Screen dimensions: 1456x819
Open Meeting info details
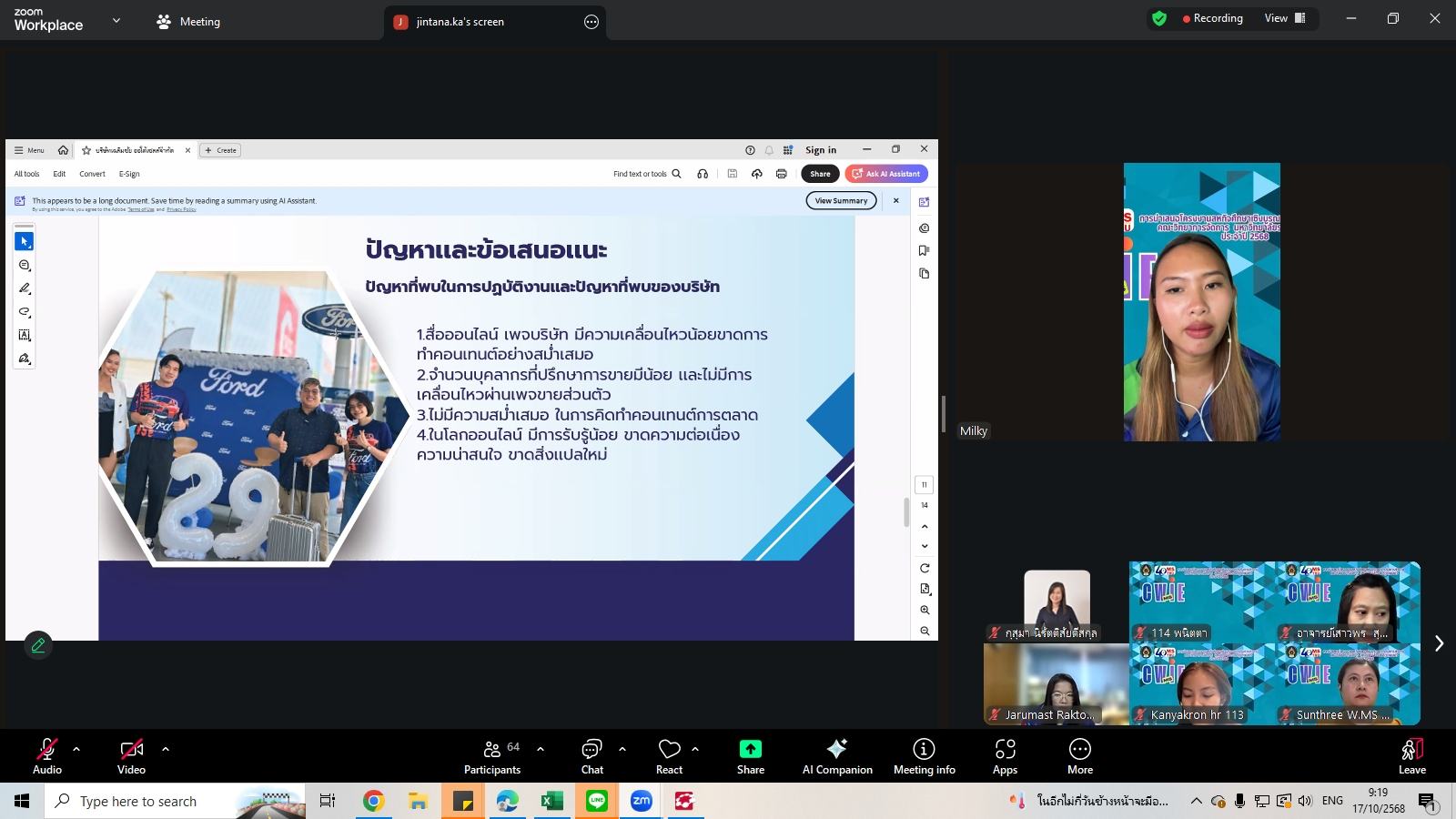click(x=924, y=755)
